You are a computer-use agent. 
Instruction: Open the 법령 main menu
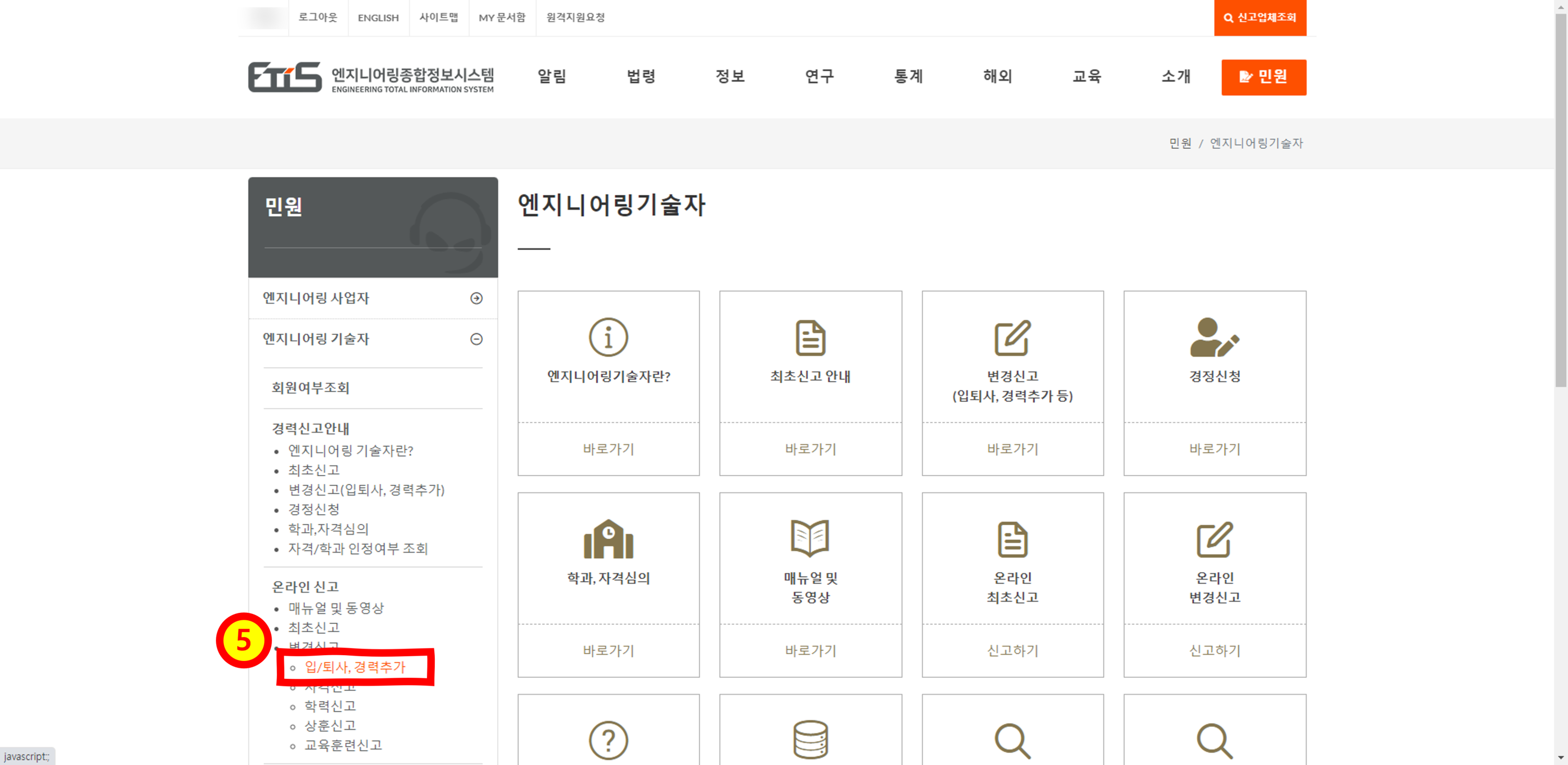coord(641,77)
